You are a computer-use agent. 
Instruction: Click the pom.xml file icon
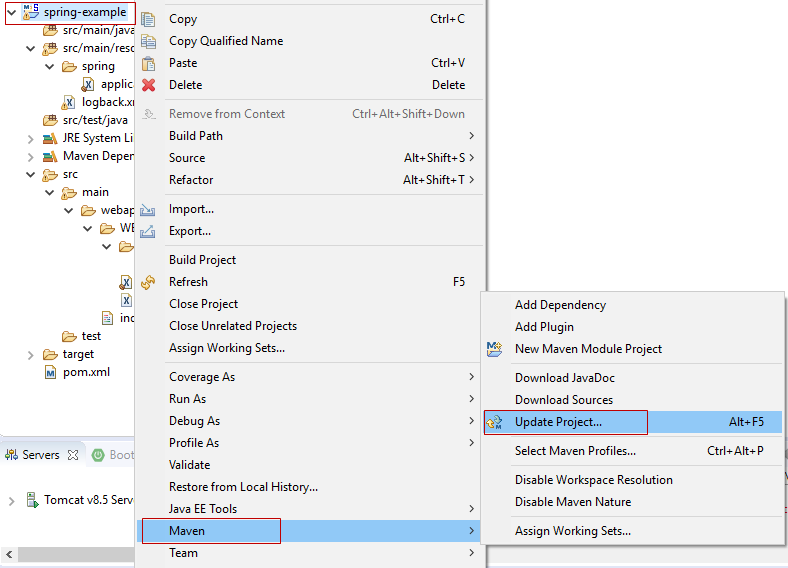(50, 372)
